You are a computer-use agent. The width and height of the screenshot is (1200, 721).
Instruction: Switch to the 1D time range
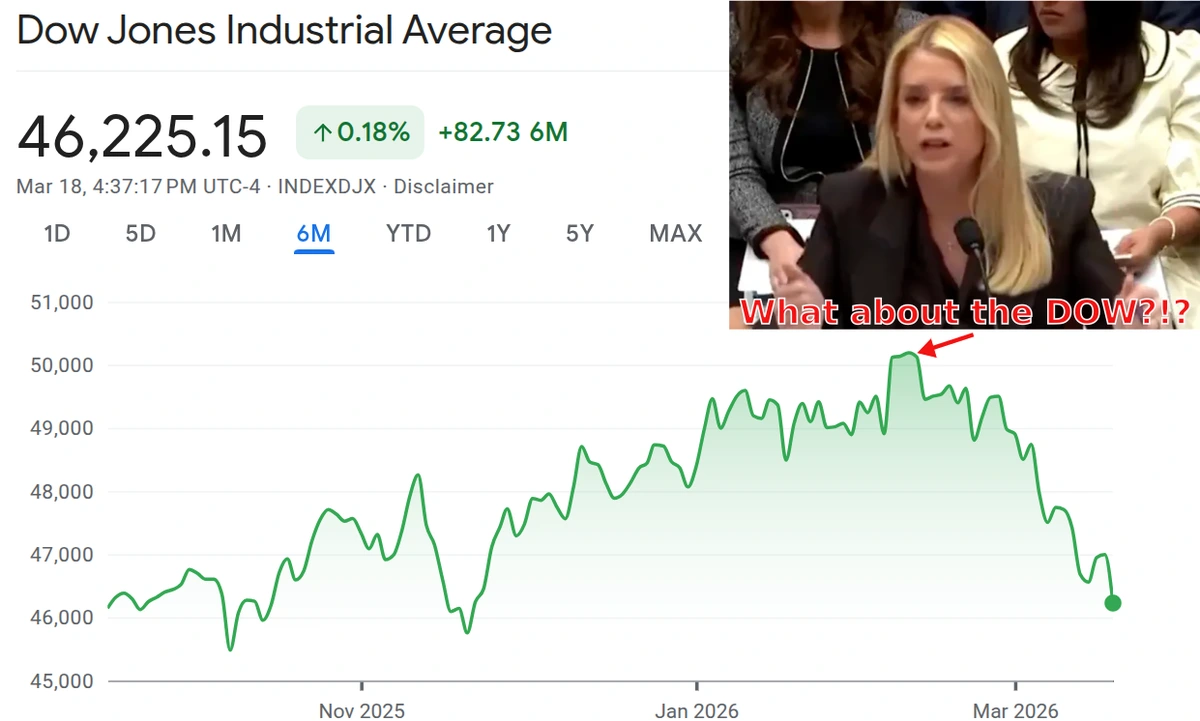(57, 234)
